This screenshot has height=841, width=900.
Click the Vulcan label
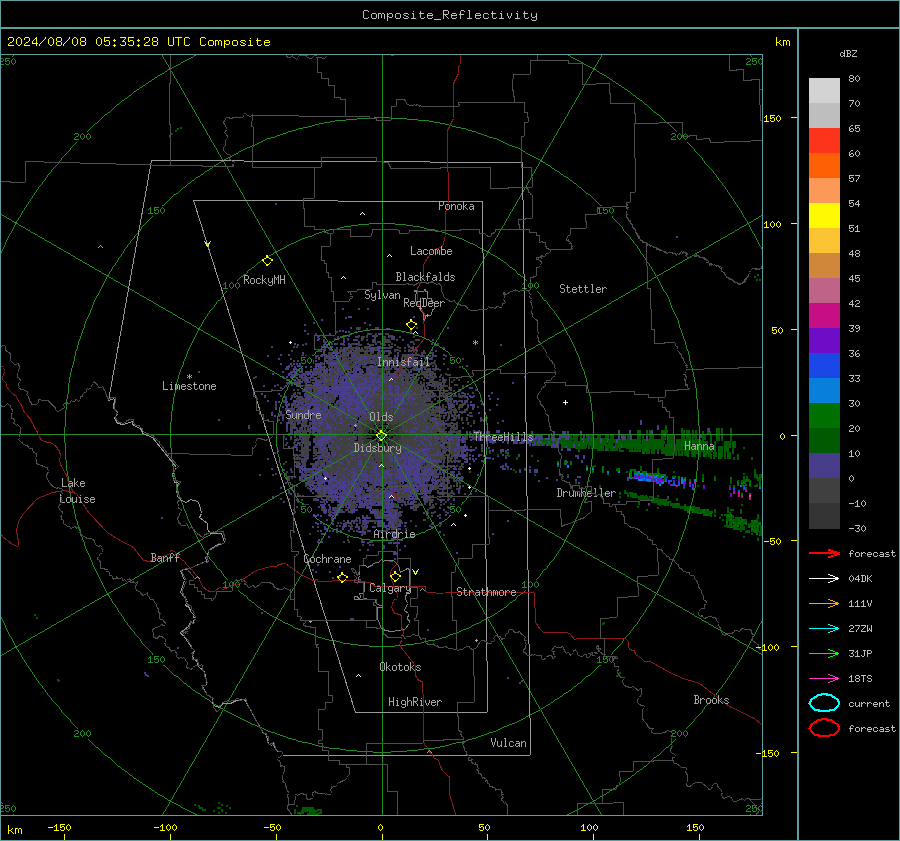point(509,743)
